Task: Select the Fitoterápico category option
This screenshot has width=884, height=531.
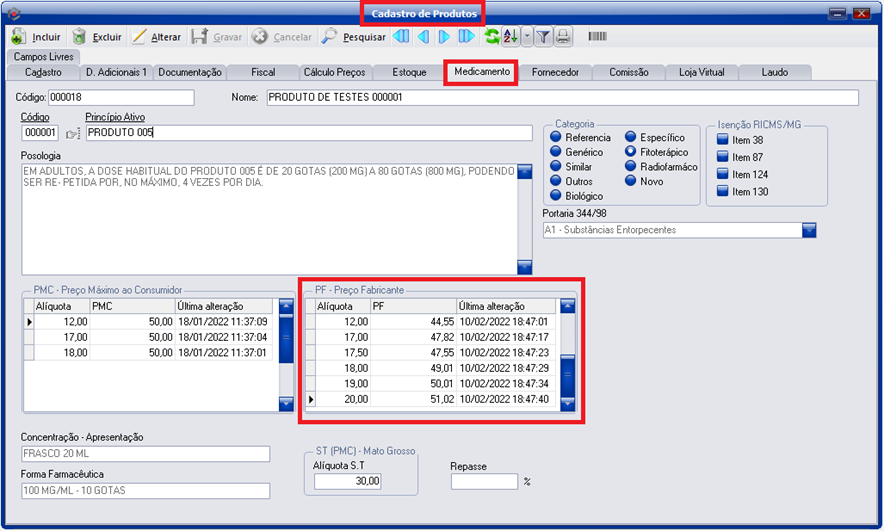Action: coord(631,152)
